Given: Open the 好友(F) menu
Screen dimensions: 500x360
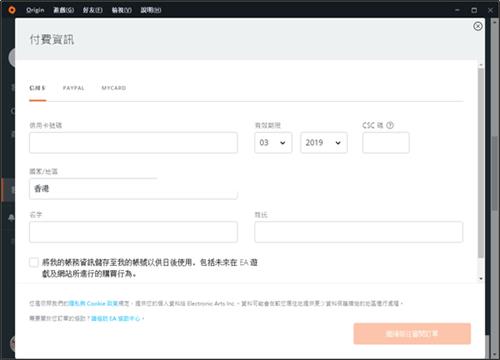Looking at the screenshot, I should point(93,10).
